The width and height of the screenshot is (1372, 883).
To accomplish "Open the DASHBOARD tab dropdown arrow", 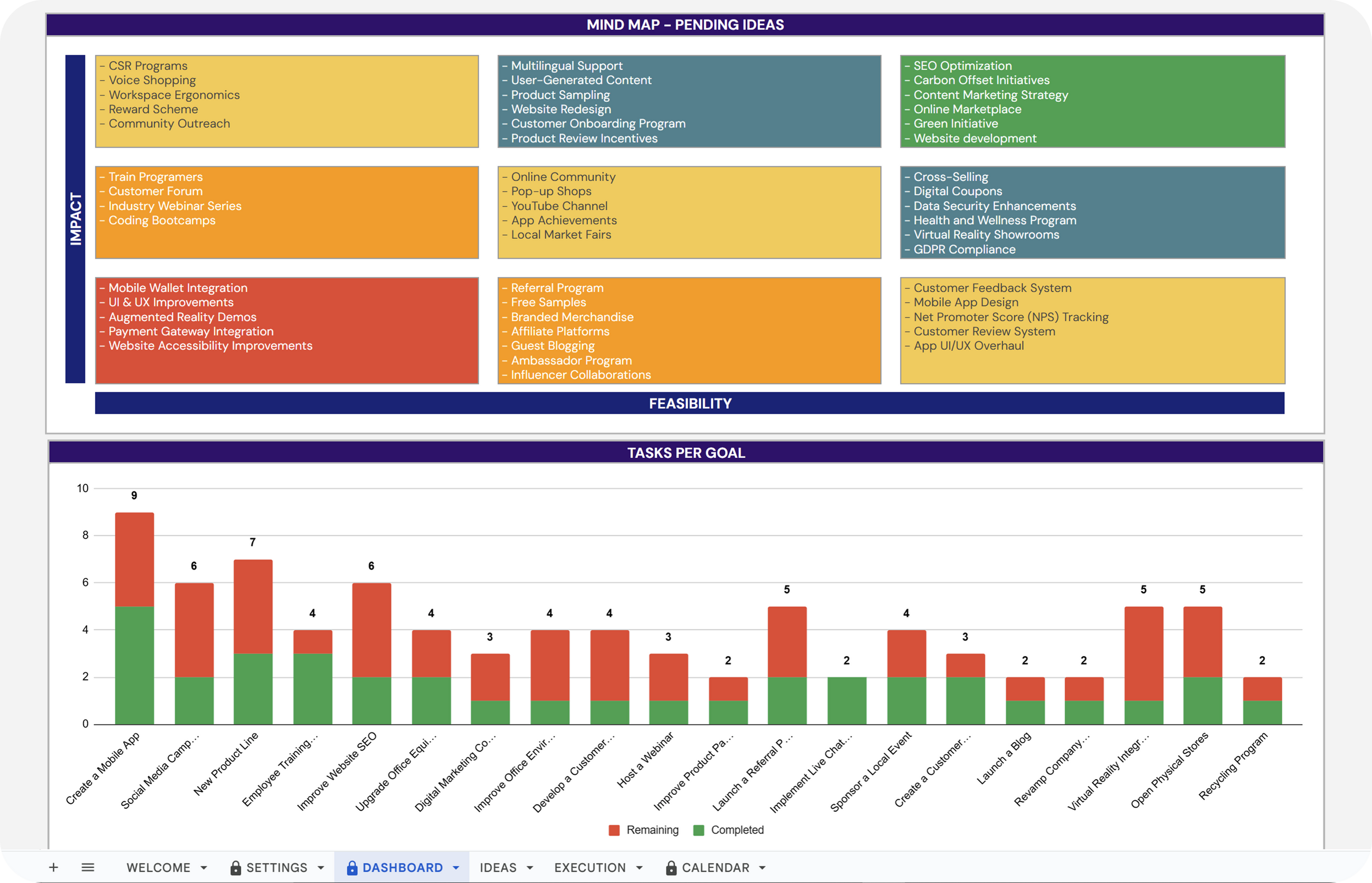I will point(456,868).
